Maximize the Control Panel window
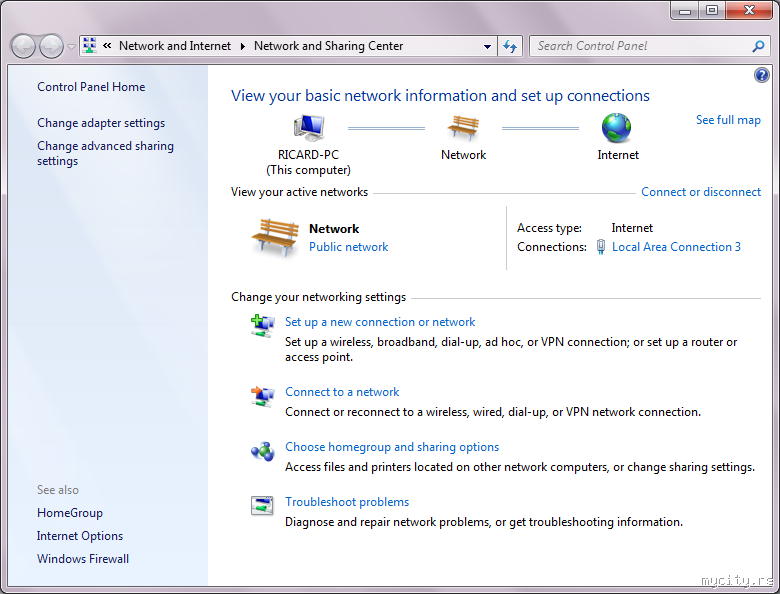 [x=712, y=10]
